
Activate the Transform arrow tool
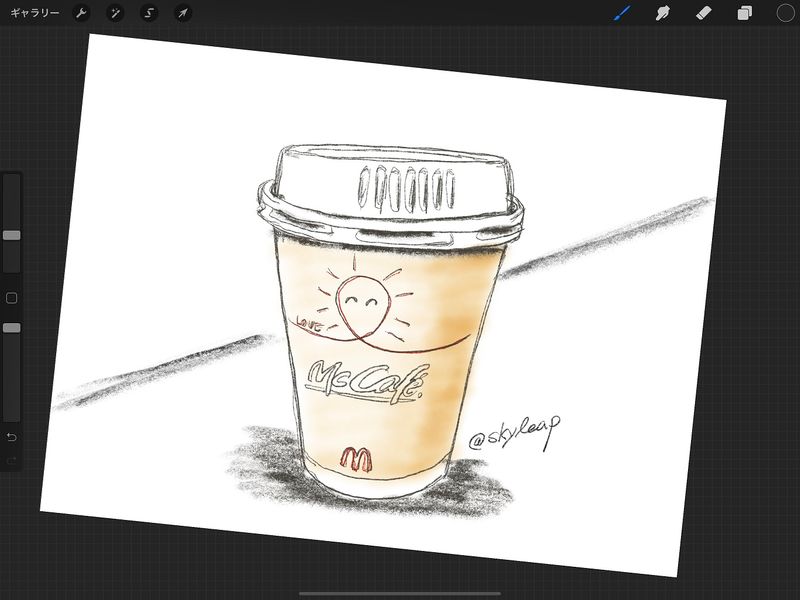click(x=182, y=13)
